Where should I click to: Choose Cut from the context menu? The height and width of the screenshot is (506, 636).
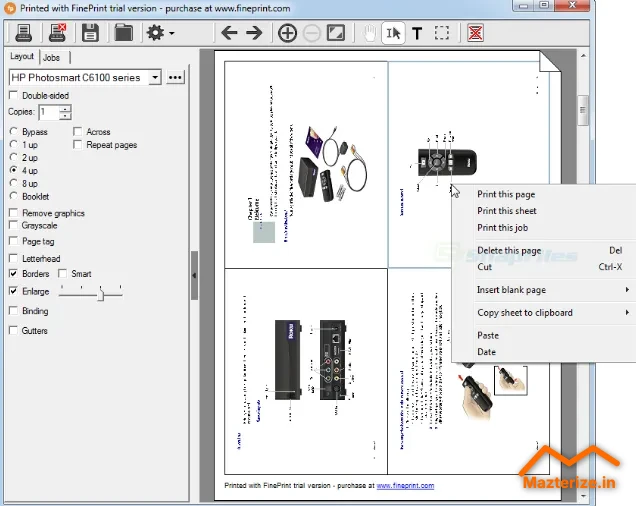tap(484, 267)
